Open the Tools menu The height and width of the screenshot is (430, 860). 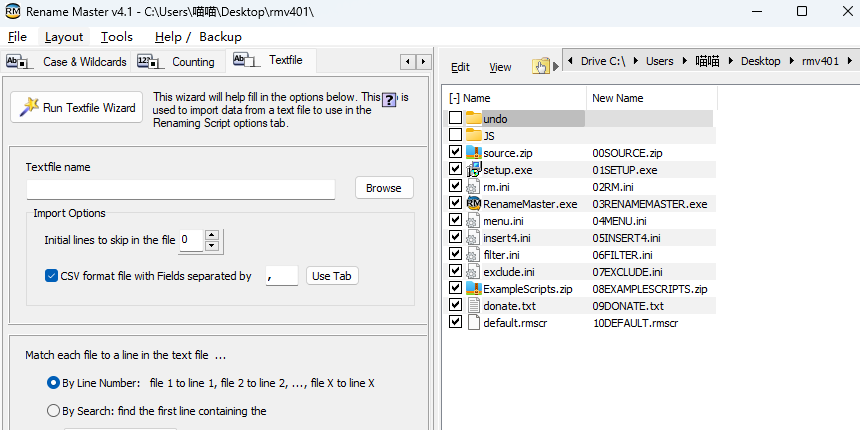[116, 36]
